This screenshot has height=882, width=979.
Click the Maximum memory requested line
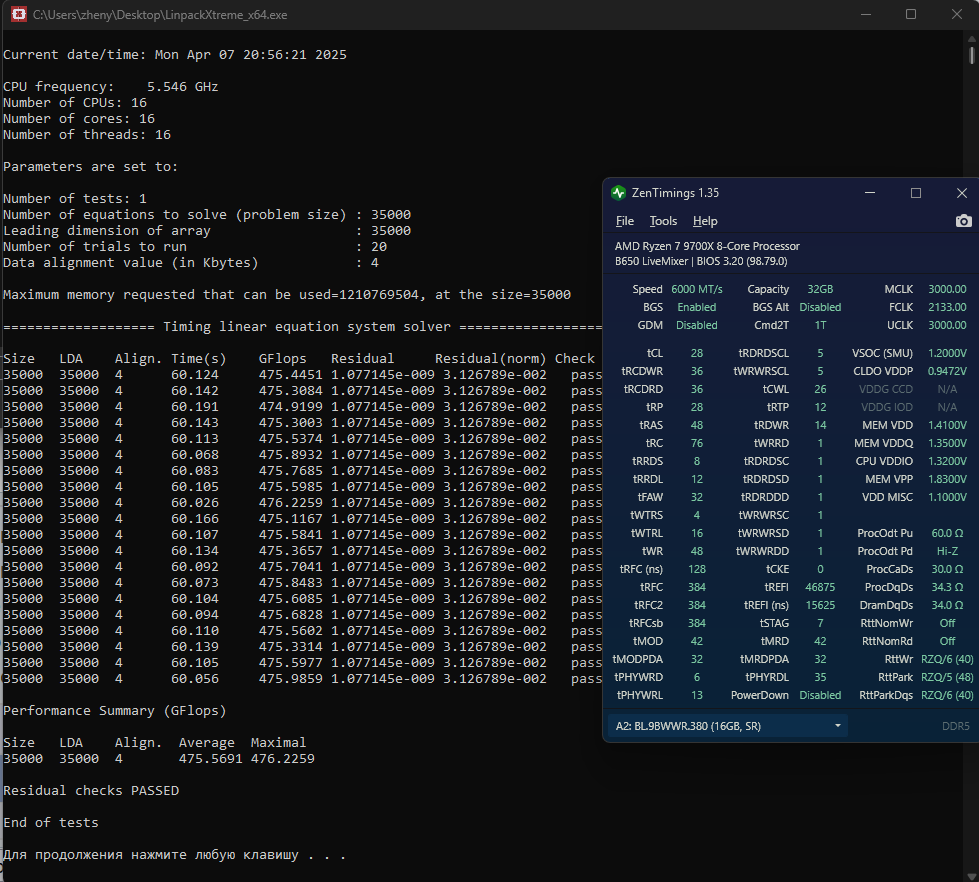coord(287,295)
